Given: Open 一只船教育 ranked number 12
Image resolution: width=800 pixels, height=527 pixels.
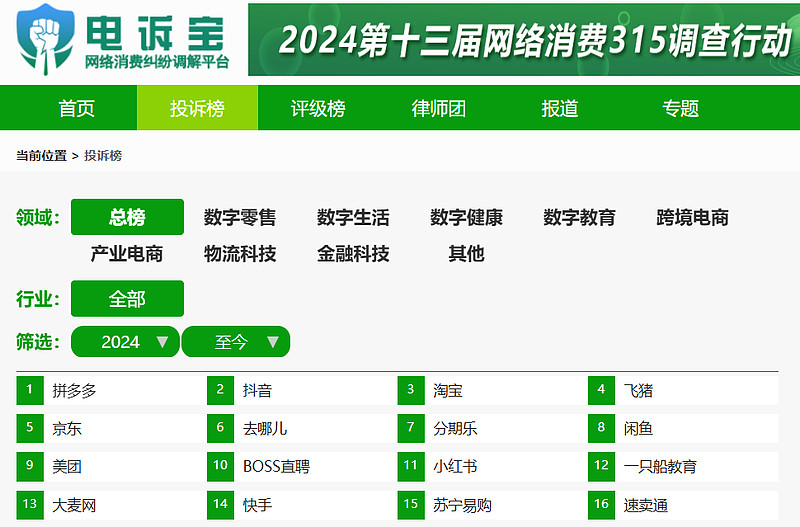Looking at the screenshot, I should (660, 466).
